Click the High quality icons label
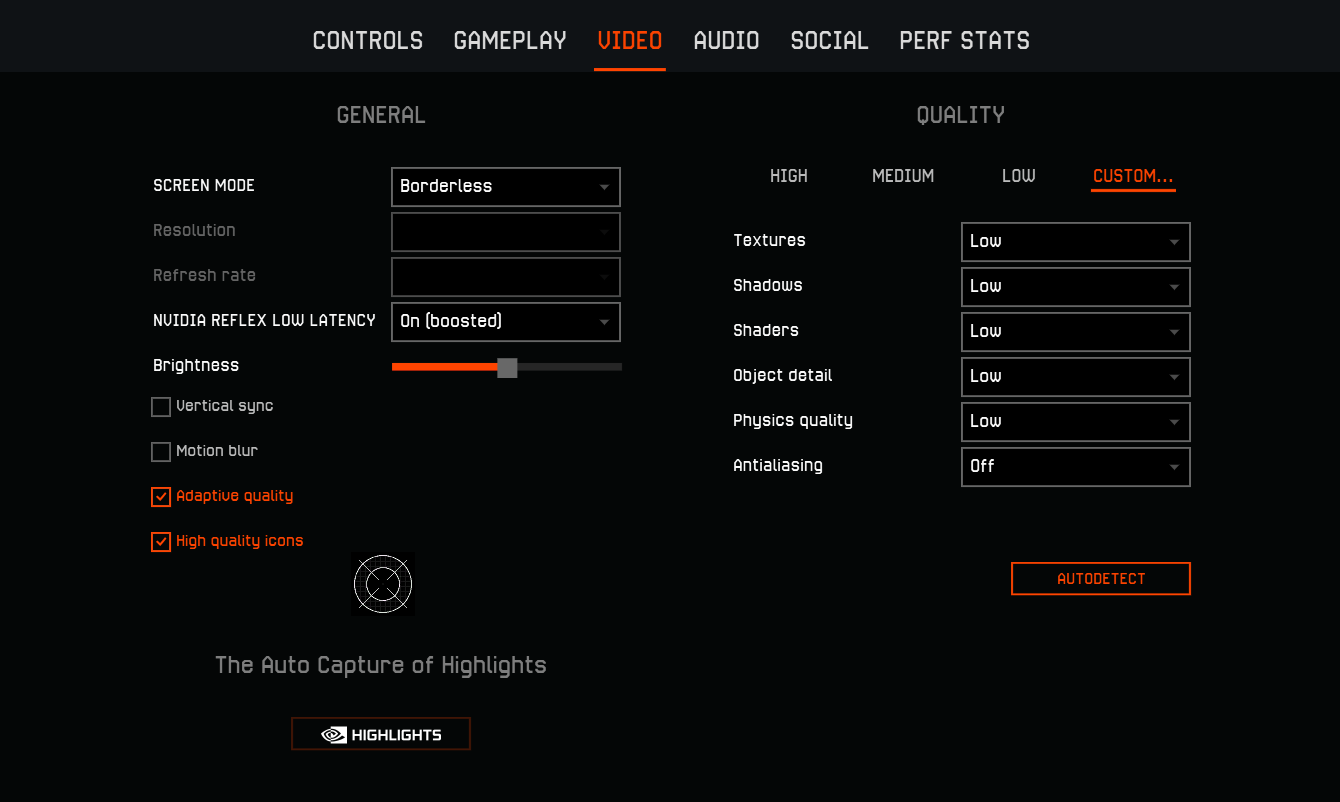This screenshot has width=1340, height=802. pos(240,541)
